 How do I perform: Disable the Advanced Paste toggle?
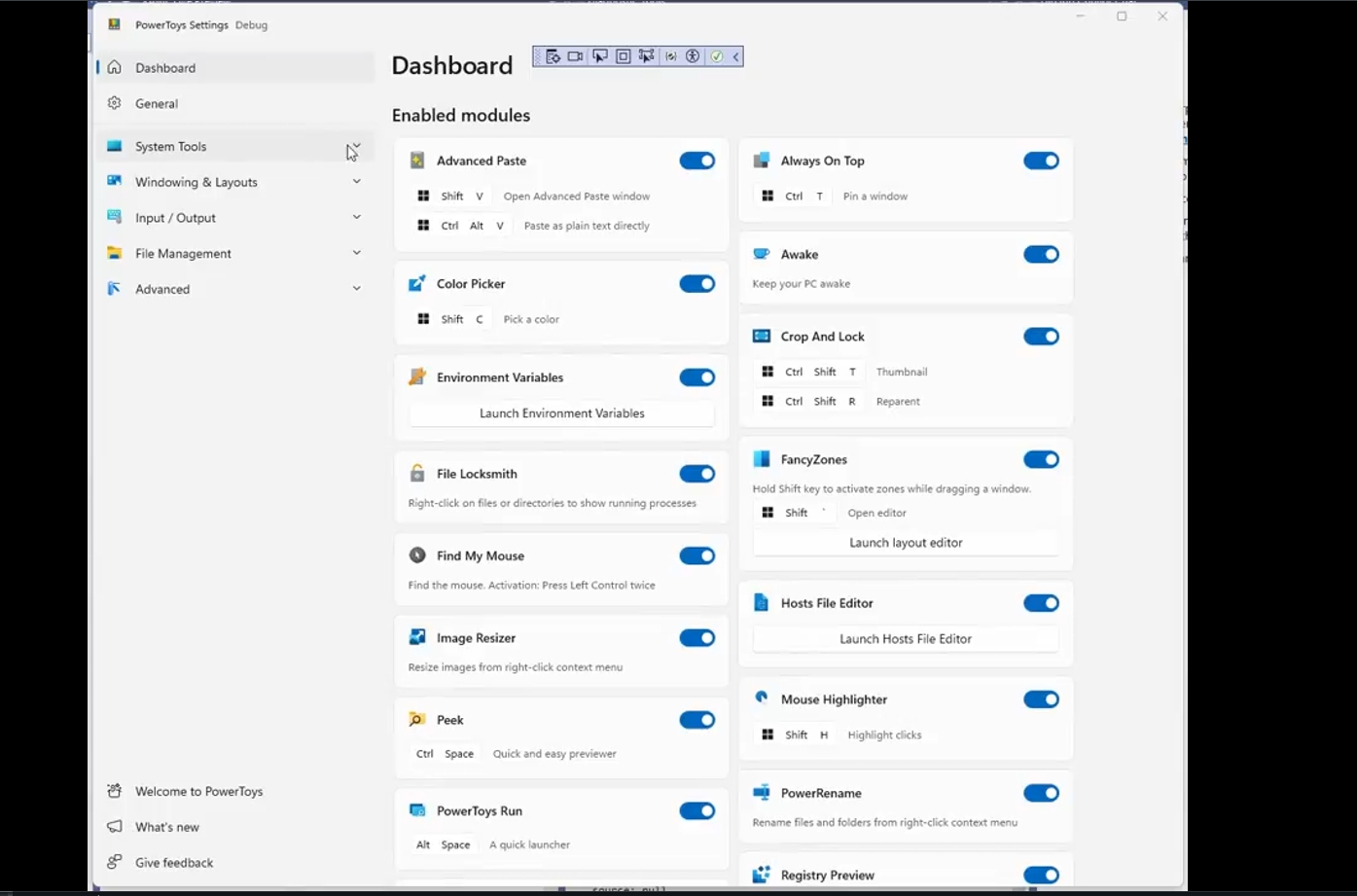click(x=697, y=161)
